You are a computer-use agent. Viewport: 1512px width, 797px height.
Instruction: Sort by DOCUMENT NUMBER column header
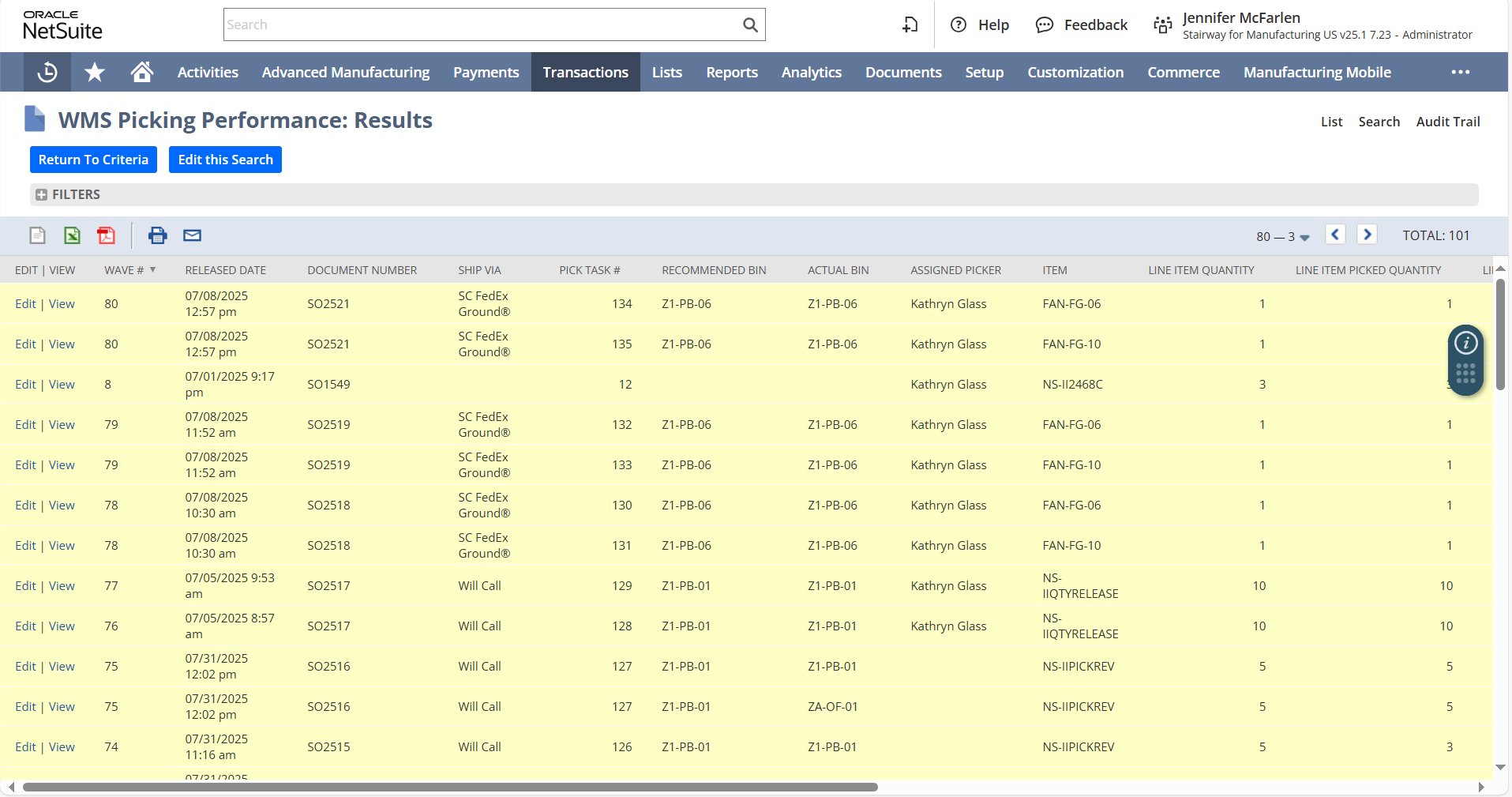click(362, 270)
